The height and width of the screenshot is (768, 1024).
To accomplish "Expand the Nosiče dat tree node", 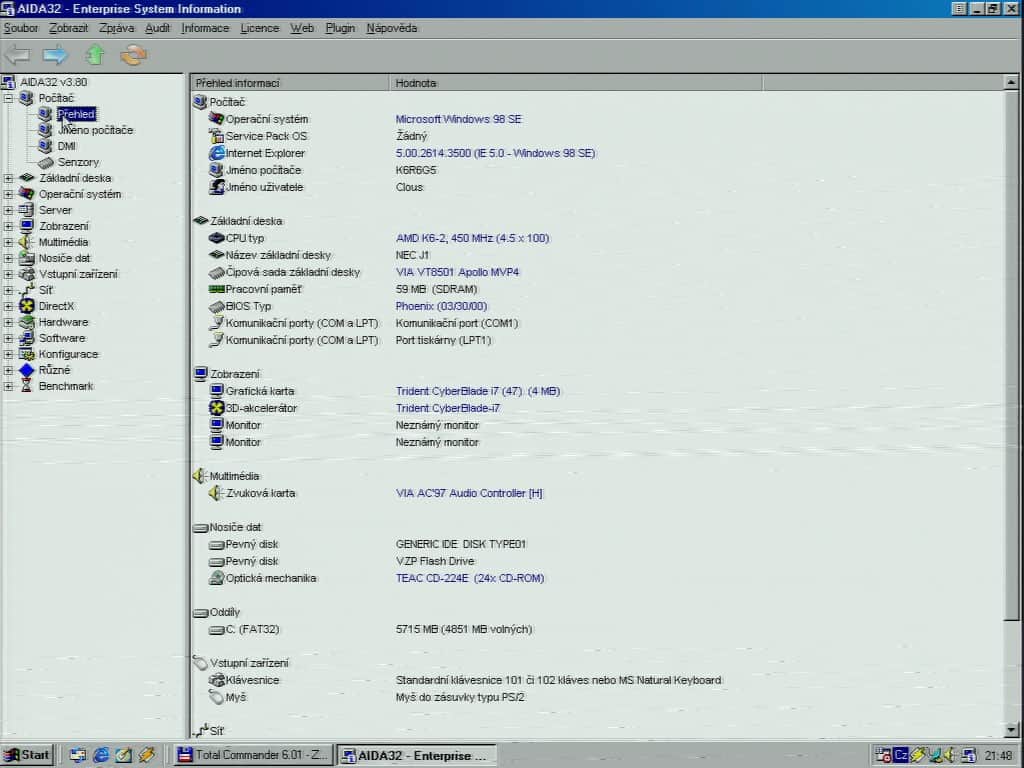I will (8, 258).
